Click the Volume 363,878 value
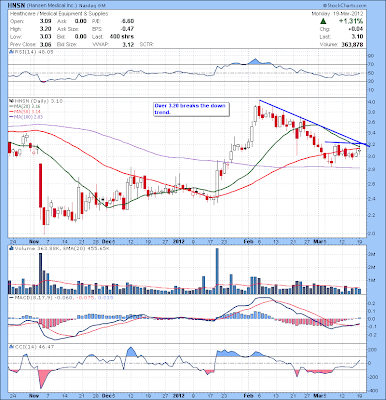Image resolution: width=386 pixels, height=400 pixels. pyautogui.click(x=353, y=44)
